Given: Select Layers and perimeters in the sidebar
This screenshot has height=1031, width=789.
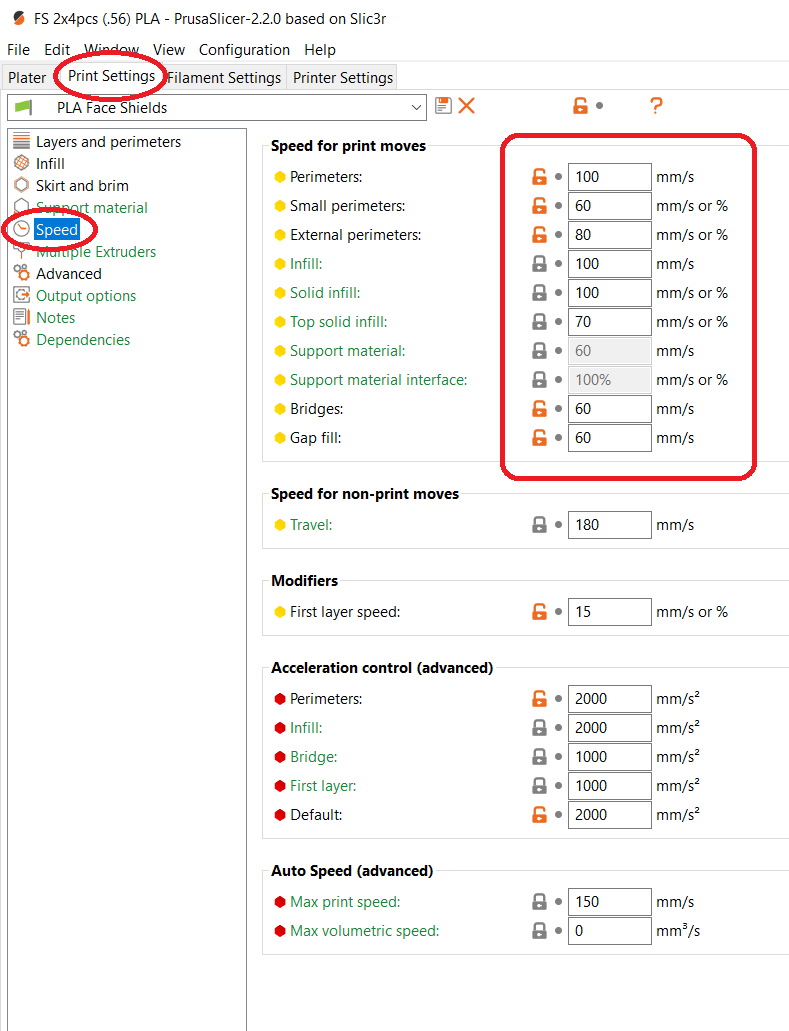Looking at the screenshot, I should [x=108, y=142].
